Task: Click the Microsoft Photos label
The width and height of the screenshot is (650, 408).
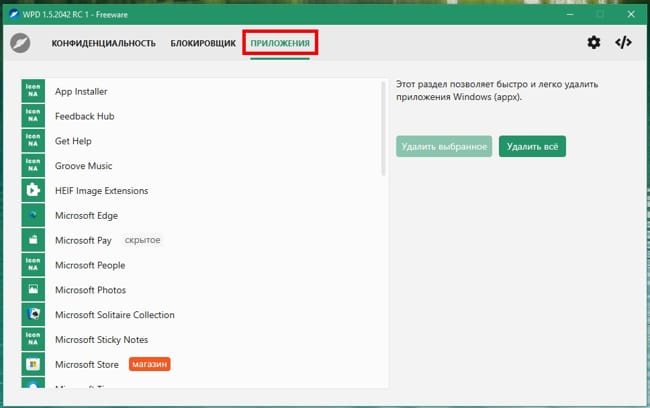Action: 90,290
